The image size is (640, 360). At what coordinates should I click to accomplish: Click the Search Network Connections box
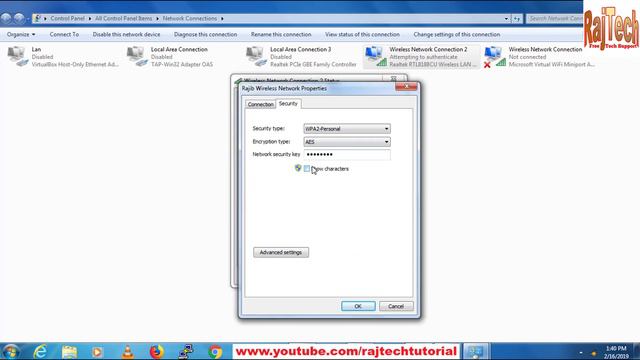pos(555,18)
